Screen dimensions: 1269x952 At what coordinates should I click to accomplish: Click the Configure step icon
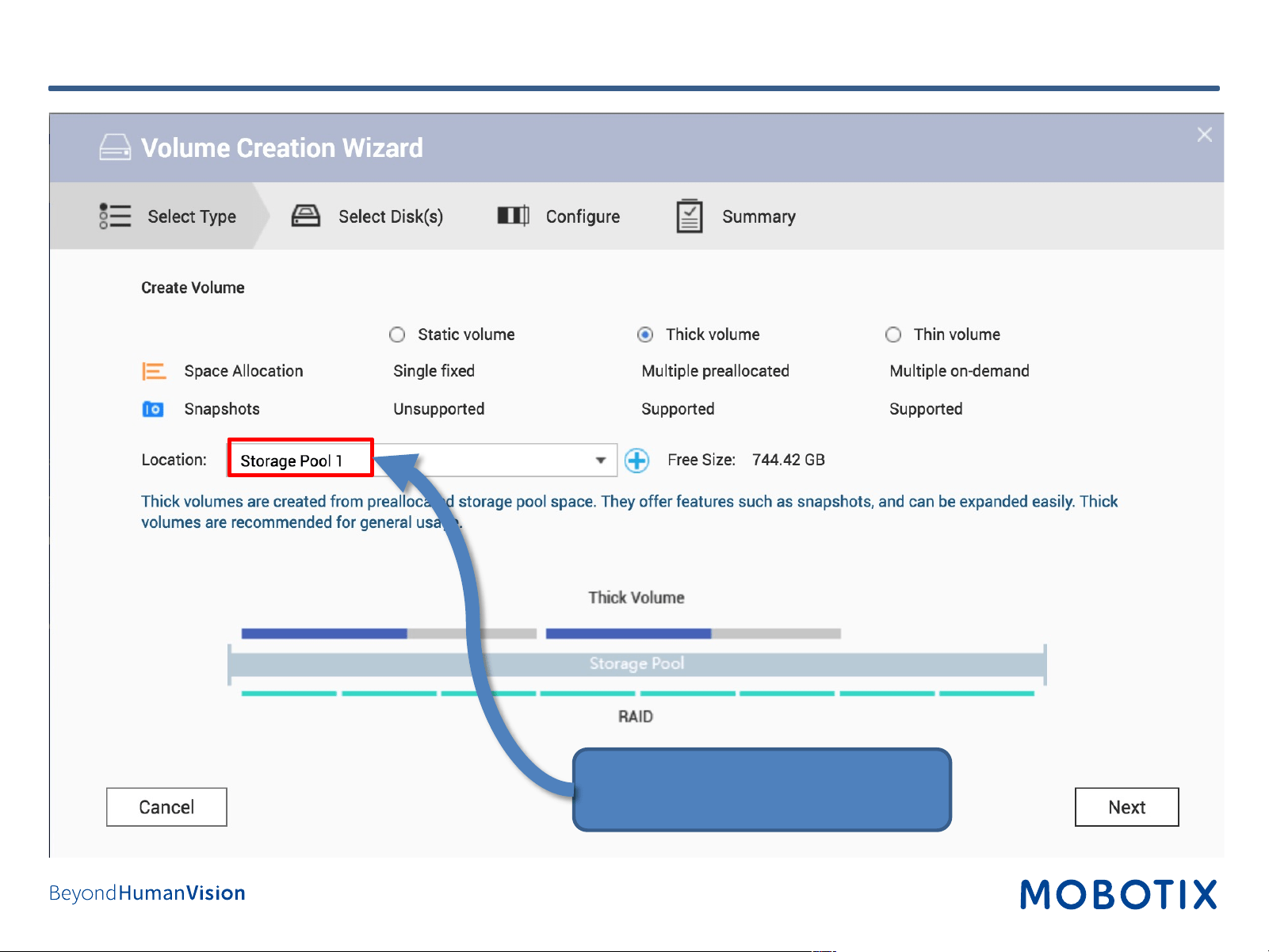click(514, 216)
